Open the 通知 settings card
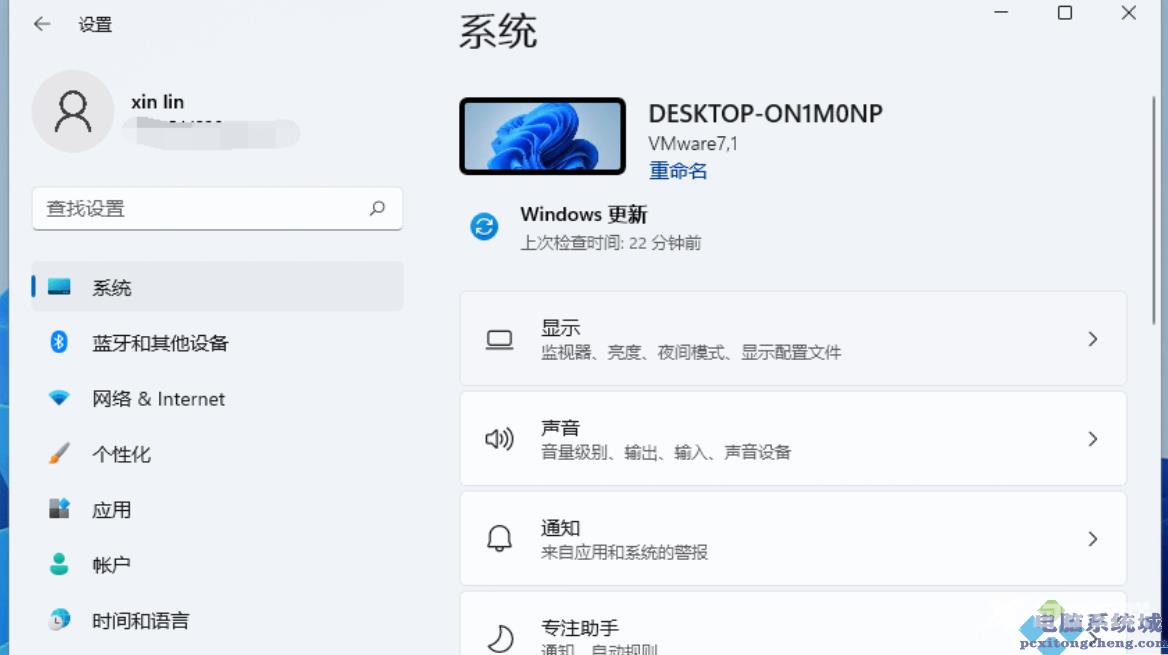Image resolution: width=1168 pixels, height=655 pixels. (x=793, y=538)
